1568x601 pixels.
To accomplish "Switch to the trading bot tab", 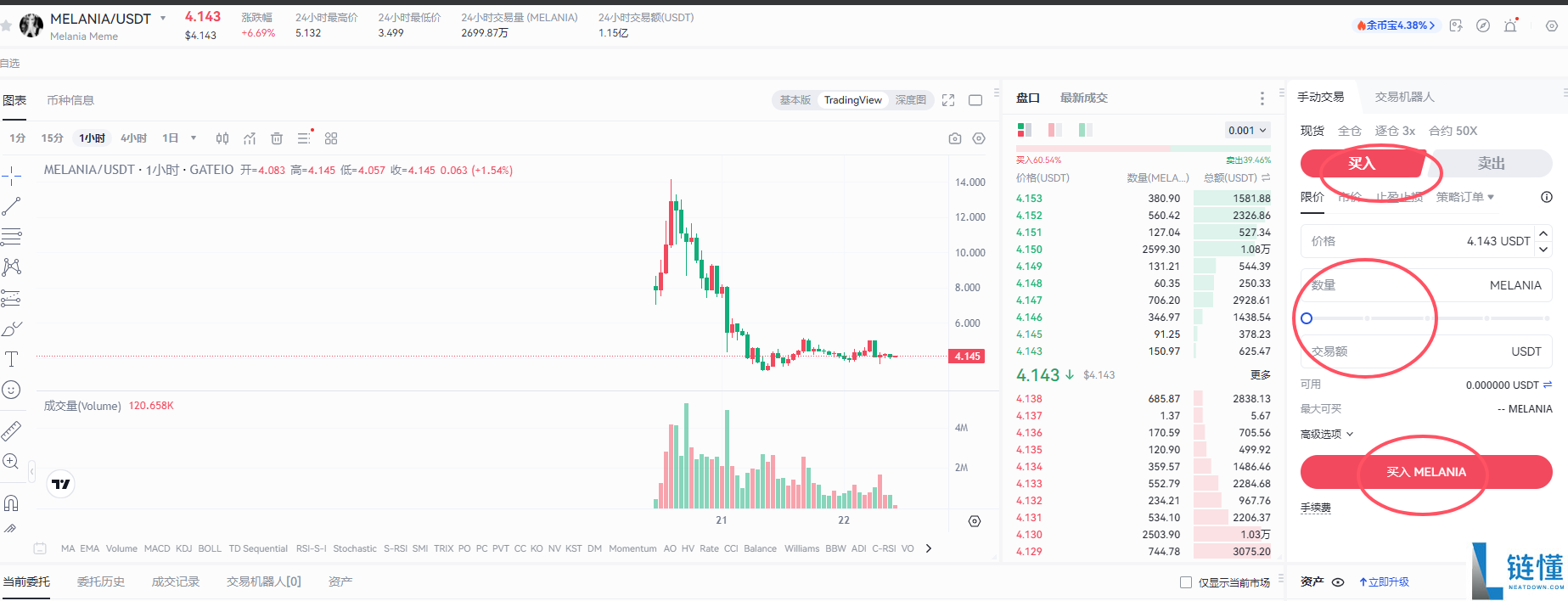I will 1404,97.
